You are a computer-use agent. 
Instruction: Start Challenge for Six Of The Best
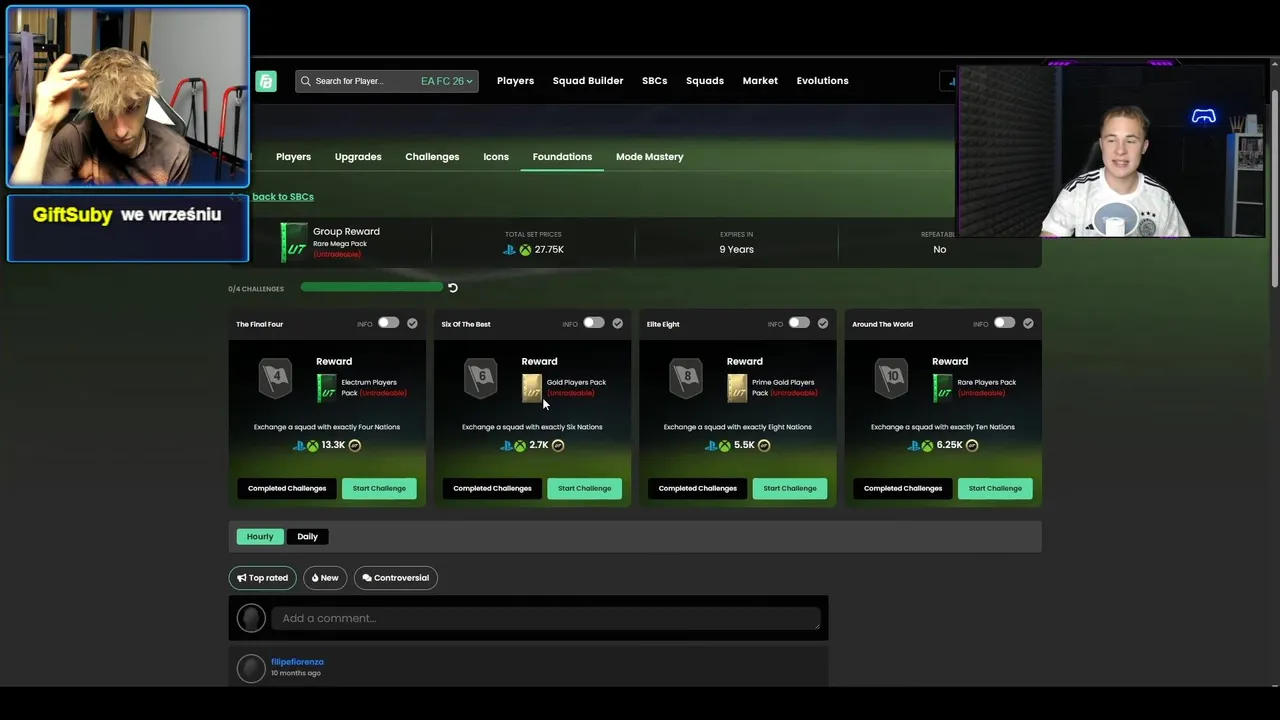pyautogui.click(x=584, y=489)
